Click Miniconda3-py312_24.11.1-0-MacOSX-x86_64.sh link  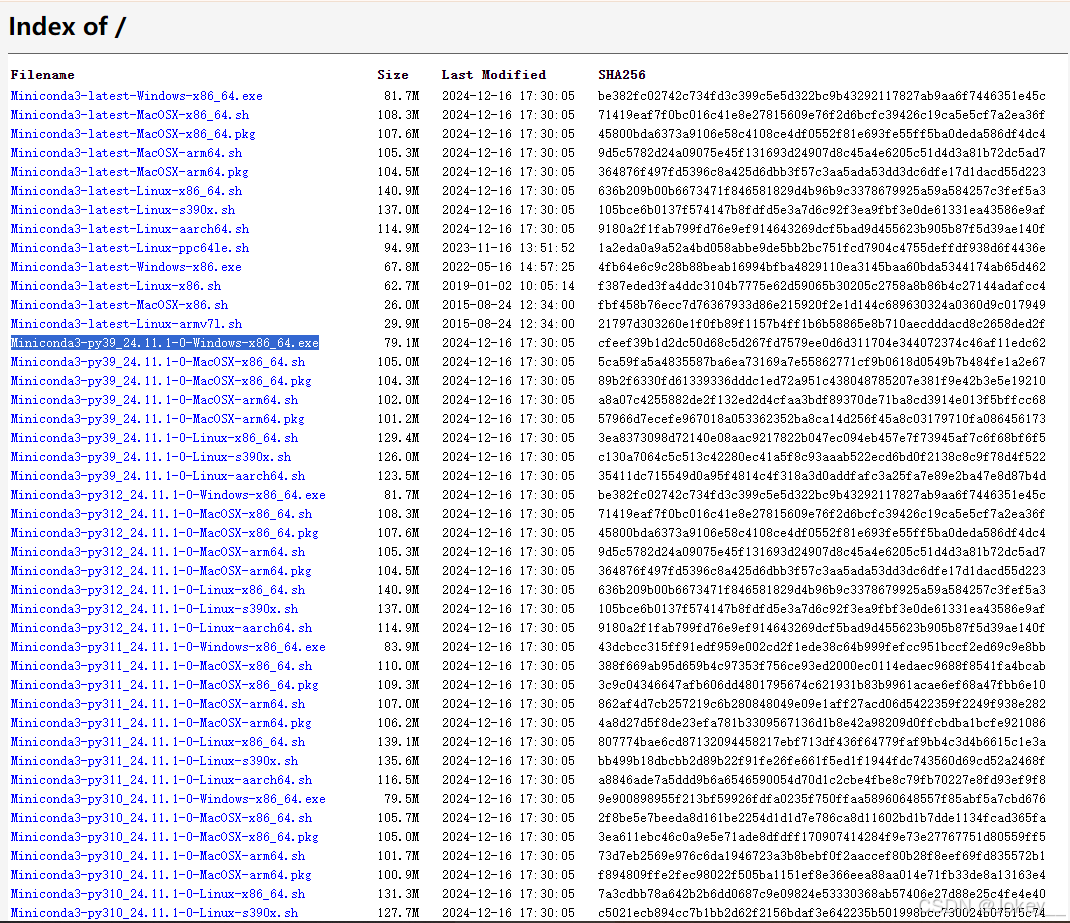click(161, 514)
